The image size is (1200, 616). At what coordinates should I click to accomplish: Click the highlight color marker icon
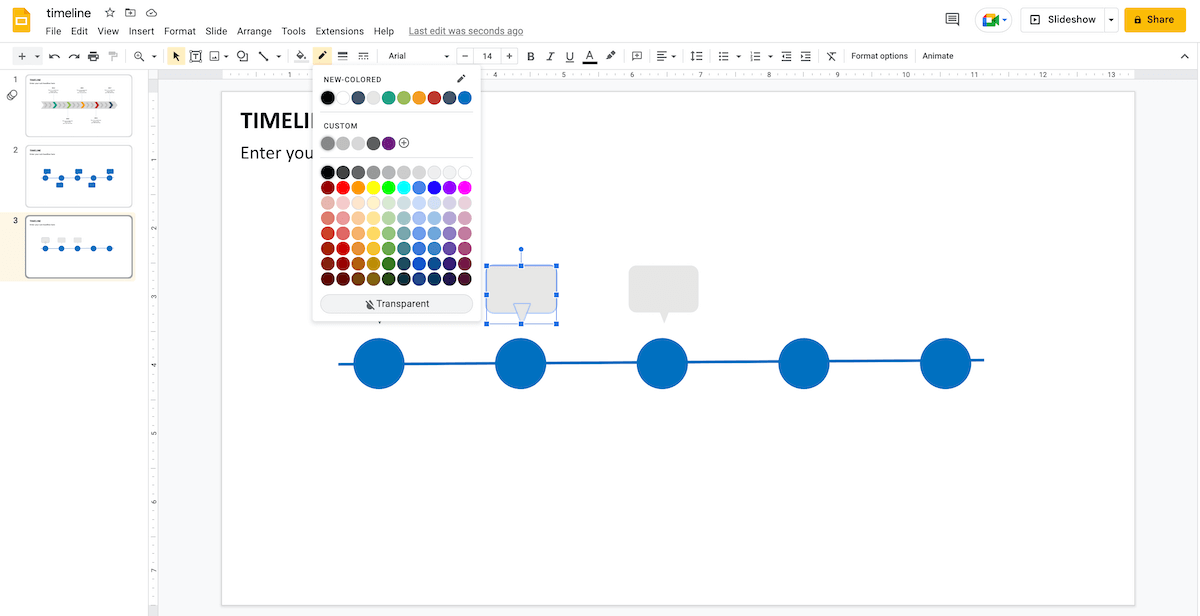point(611,56)
